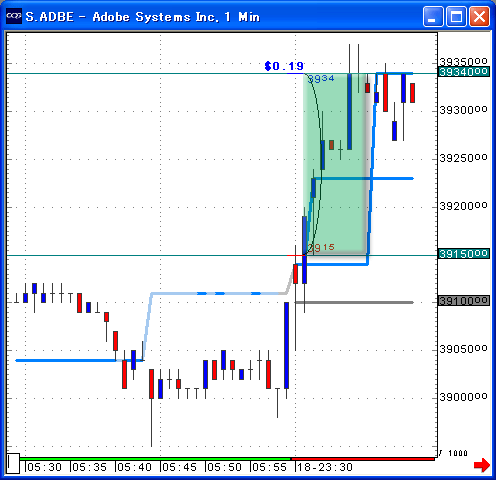Click the 05:30 time axis label
Viewport: 496px width, 480px height.
click(x=45, y=467)
